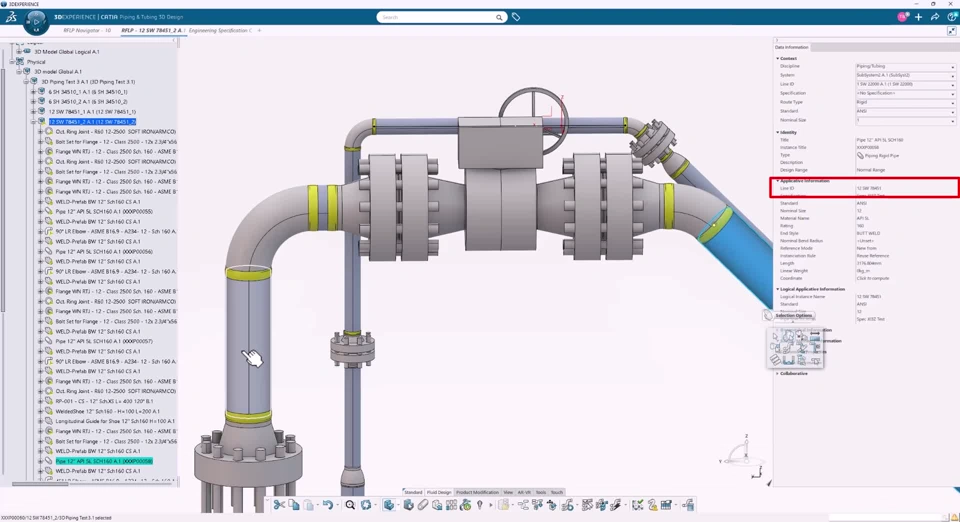Click the arrow pointer icon in Selection Options palette
This screenshot has height=522, width=960.
[x=775, y=336]
